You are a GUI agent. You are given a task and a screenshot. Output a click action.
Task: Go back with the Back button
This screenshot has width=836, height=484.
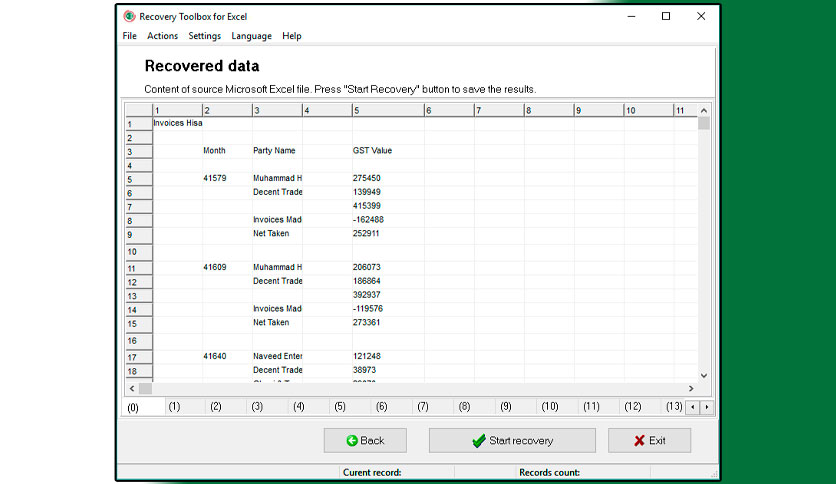(x=365, y=440)
